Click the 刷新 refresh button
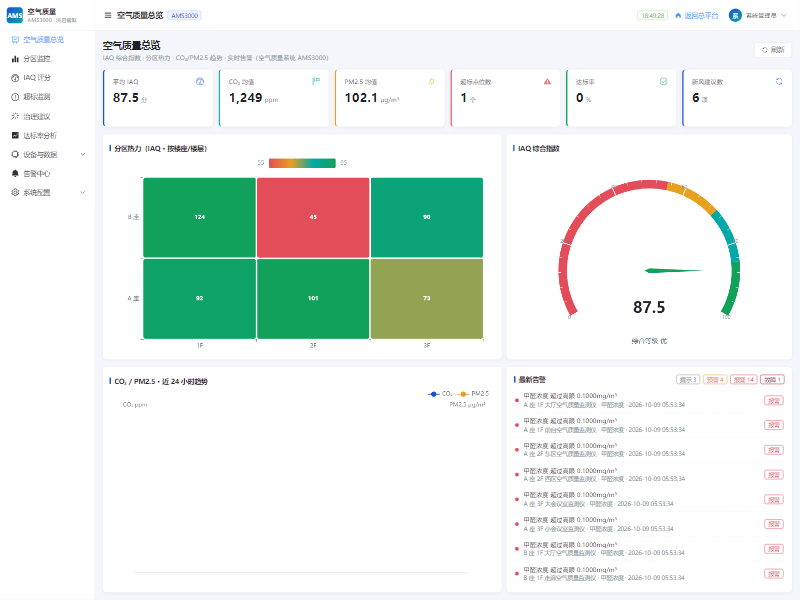 click(x=773, y=49)
